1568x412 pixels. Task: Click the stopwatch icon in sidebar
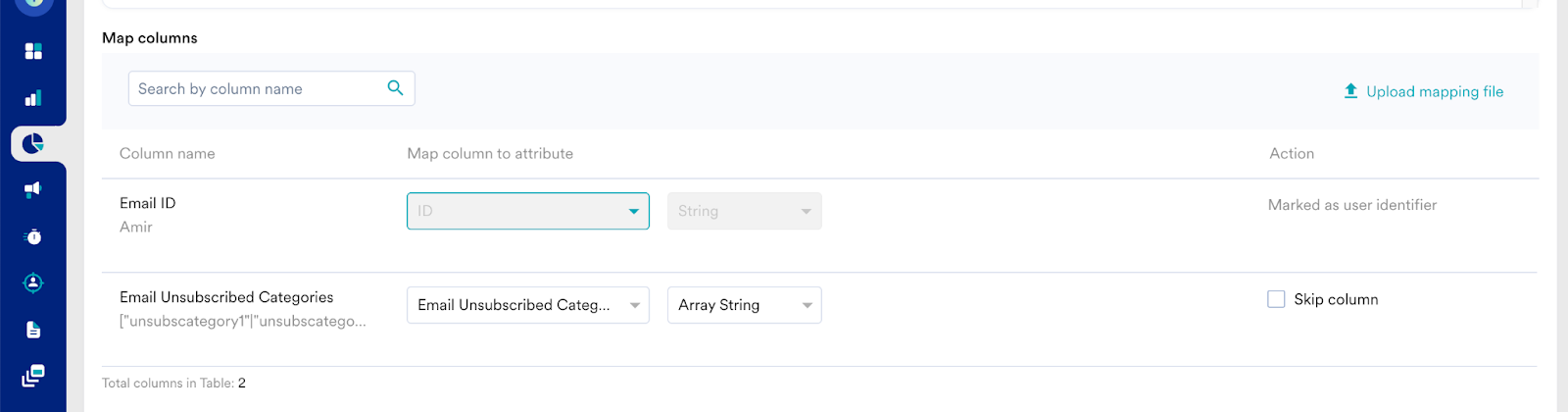point(33,236)
